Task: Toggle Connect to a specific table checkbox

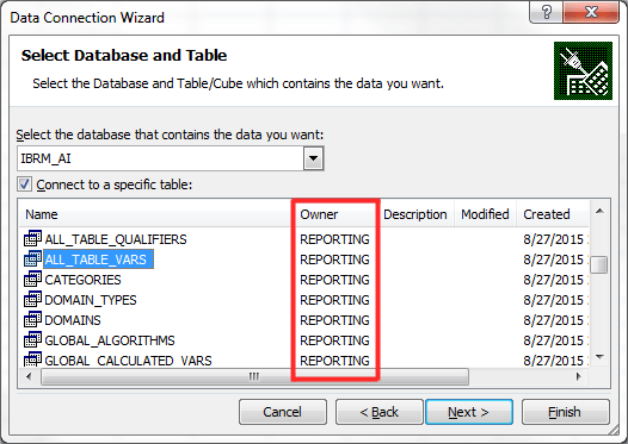Action: pos(24,184)
